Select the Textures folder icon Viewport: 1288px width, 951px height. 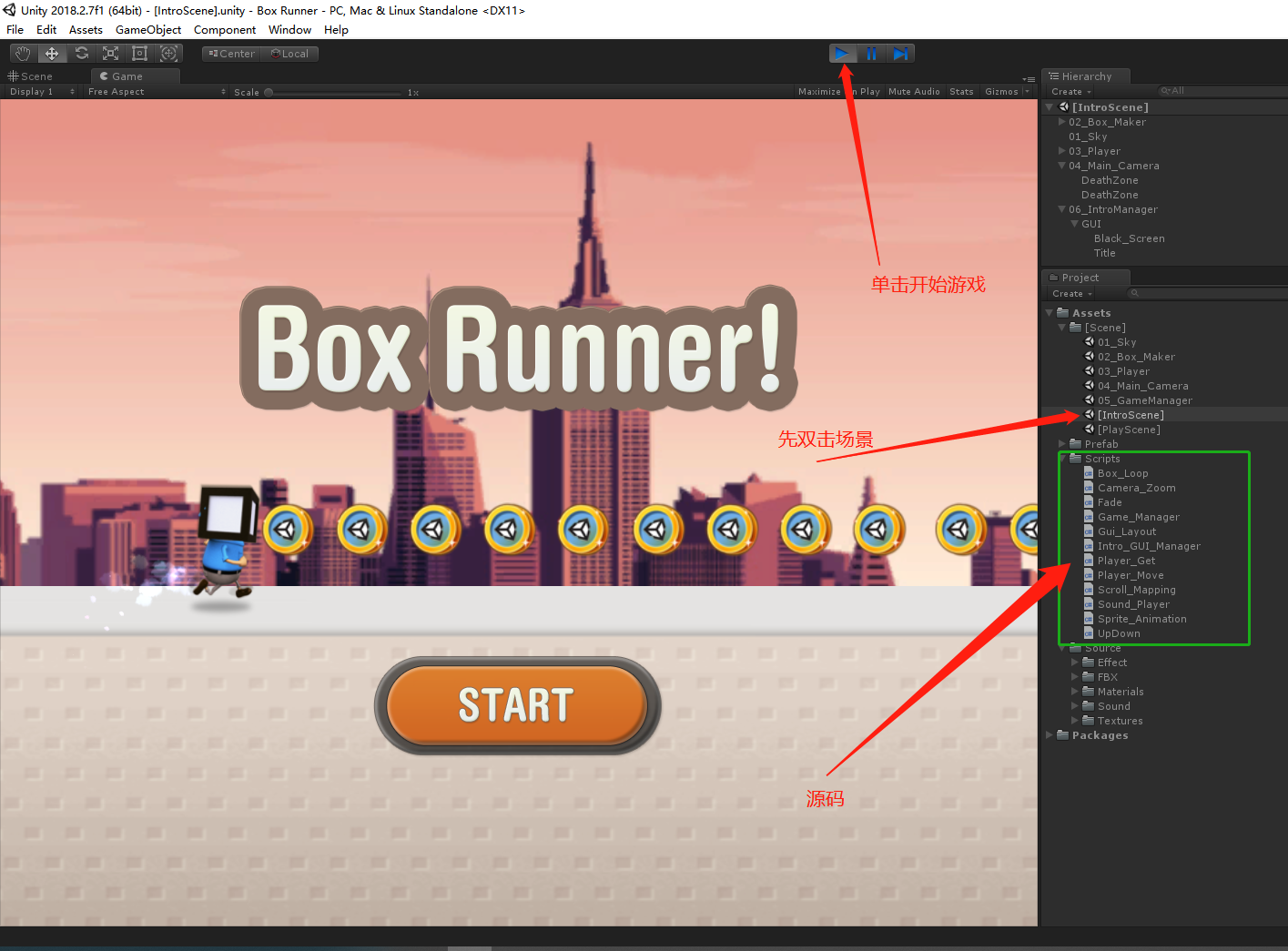[x=1088, y=721]
